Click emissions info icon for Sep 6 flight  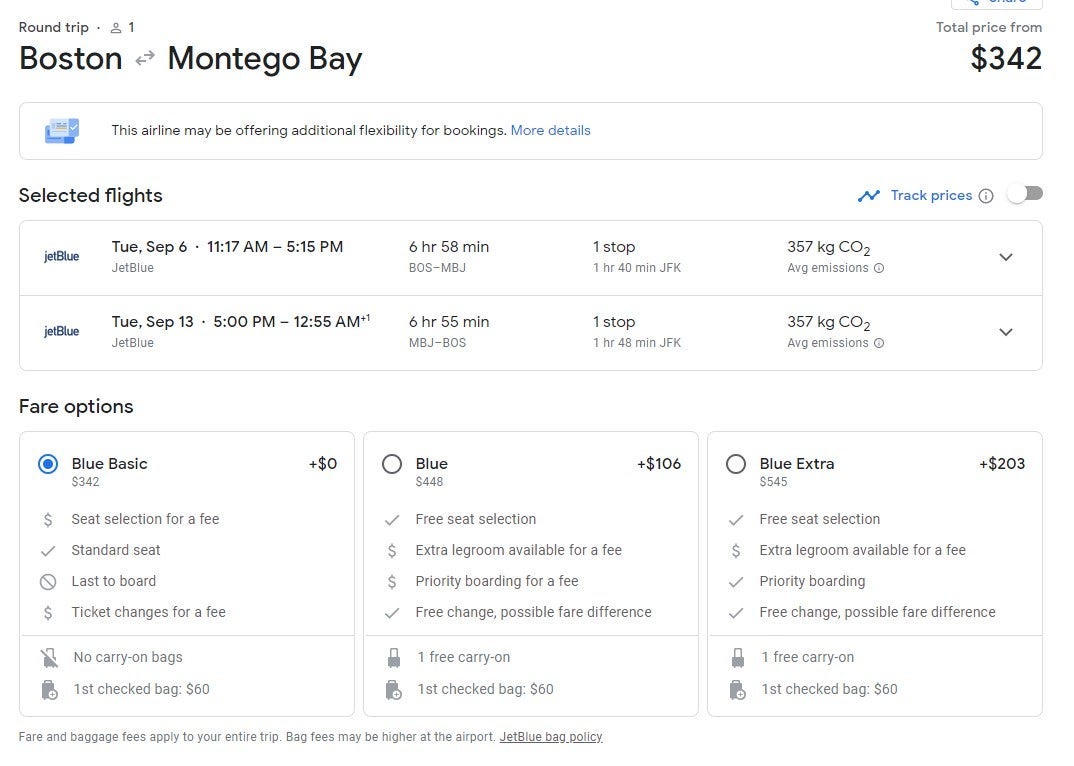point(879,268)
